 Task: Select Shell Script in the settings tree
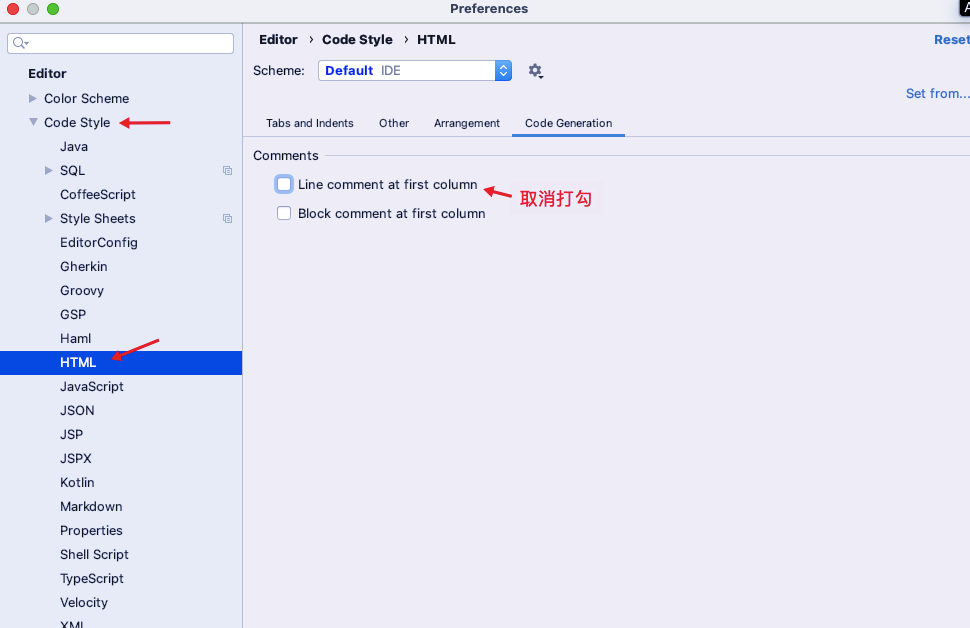click(94, 554)
